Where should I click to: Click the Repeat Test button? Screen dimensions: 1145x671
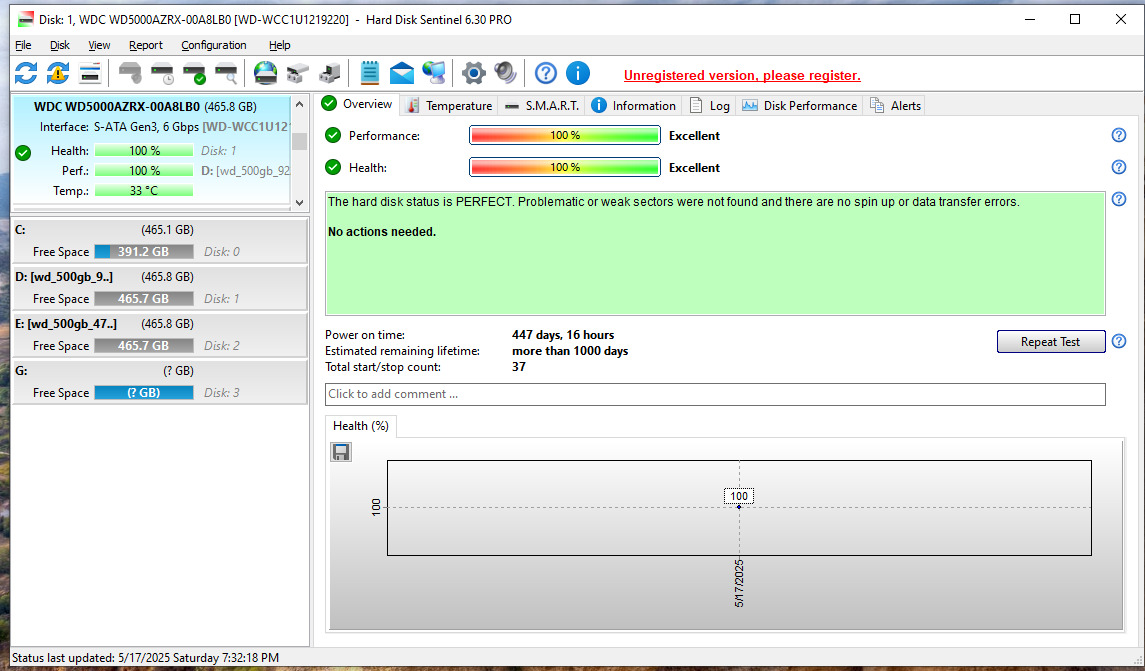[x=1051, y=342]
